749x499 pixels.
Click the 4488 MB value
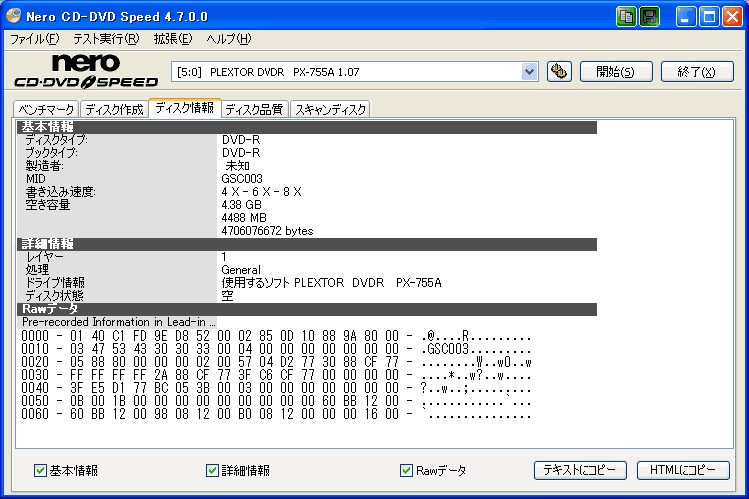pyautogui.click(x=244, y=218)
